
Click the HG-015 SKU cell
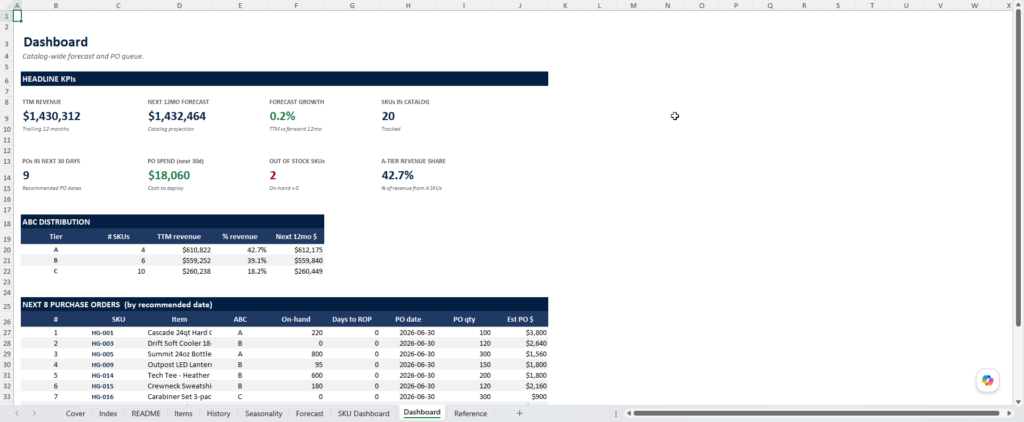point(118,386)
